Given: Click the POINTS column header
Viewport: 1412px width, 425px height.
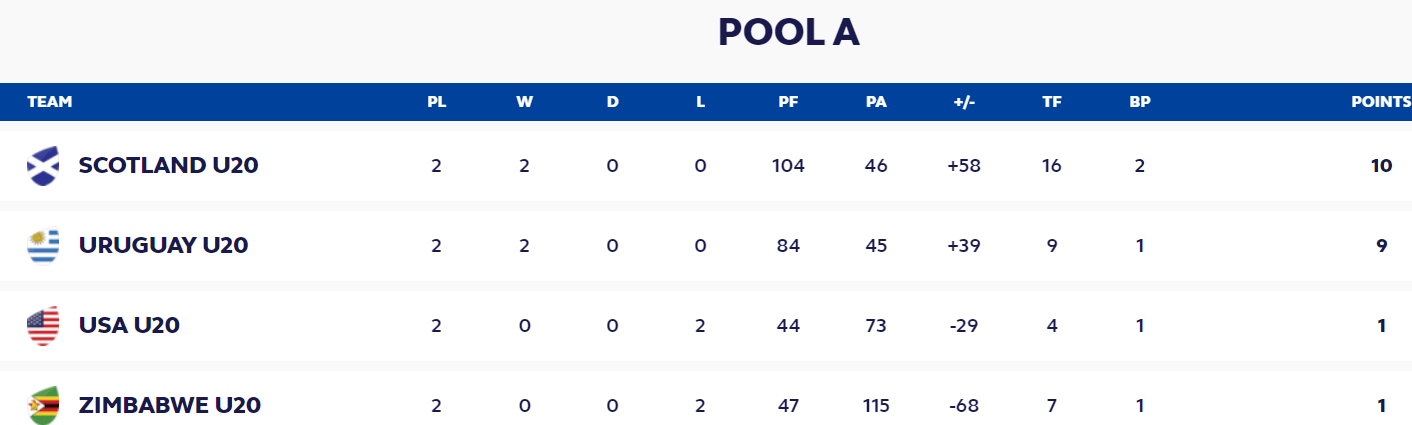Looking at the screenshot, I should [x=1381, y=102].
